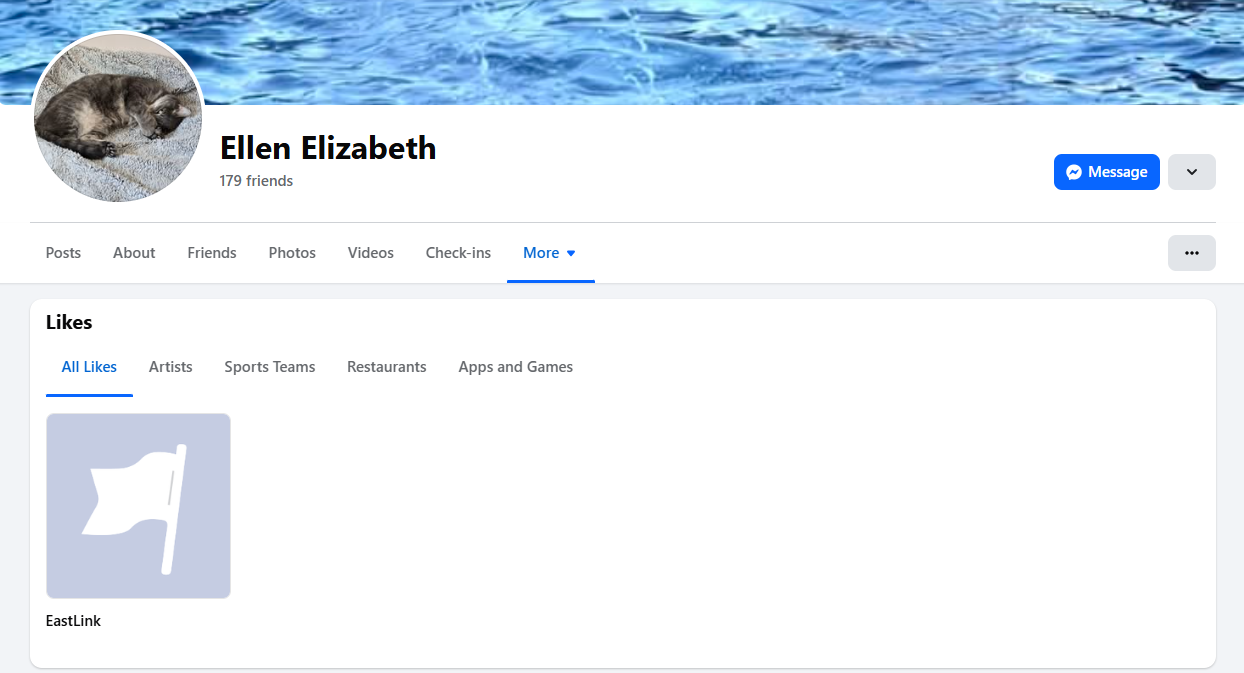Open the EastLink page flag thumbnail
This screenshot has height=673, width=1244.
[138, 506]
